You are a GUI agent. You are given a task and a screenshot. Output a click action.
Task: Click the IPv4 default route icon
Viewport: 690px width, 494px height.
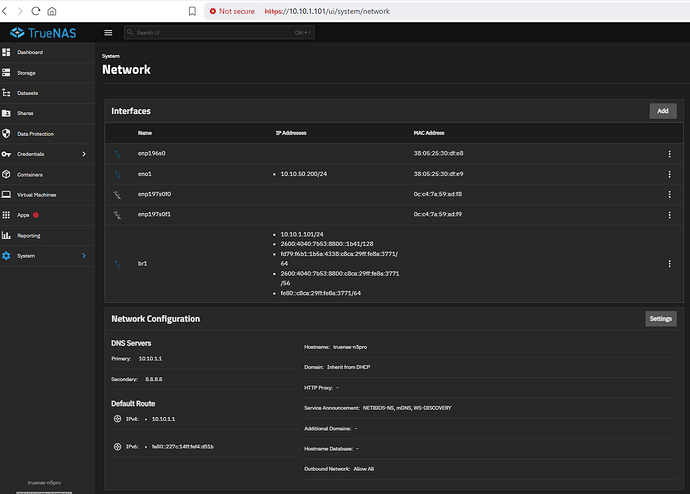tap(117, 419)
